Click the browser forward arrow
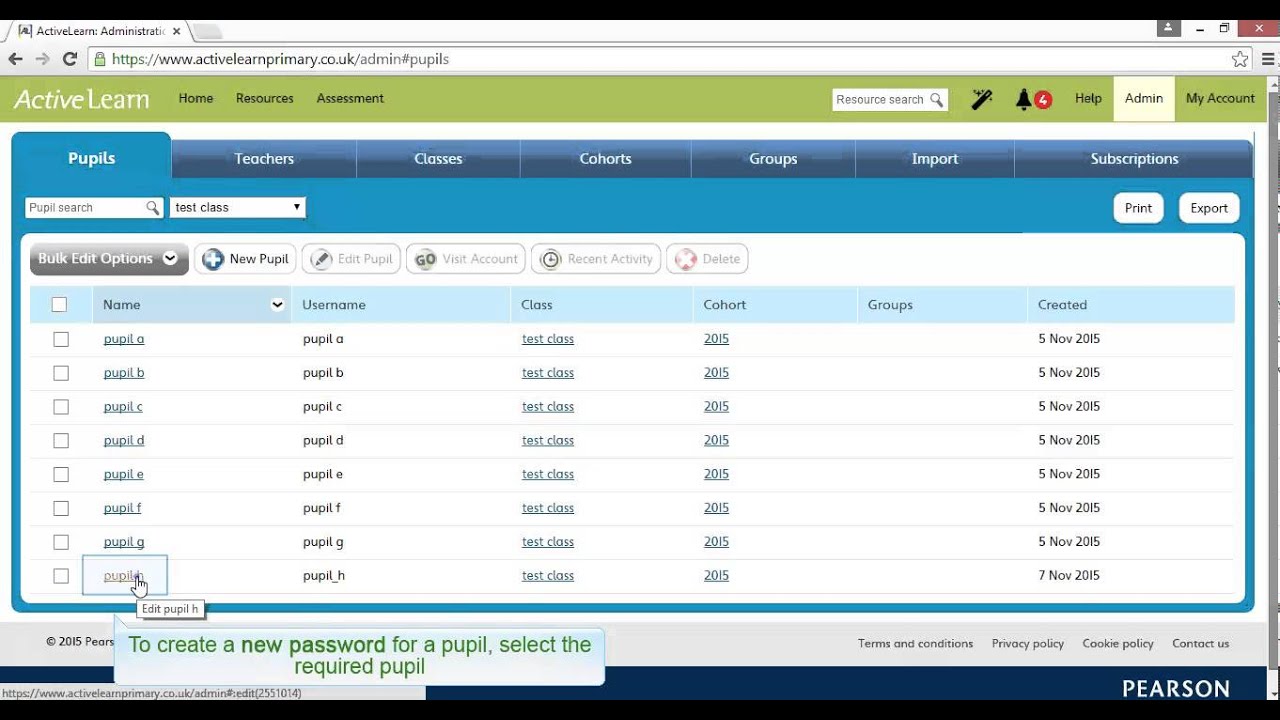This screenshot has width=1280, height=720. tap(43, 59)
